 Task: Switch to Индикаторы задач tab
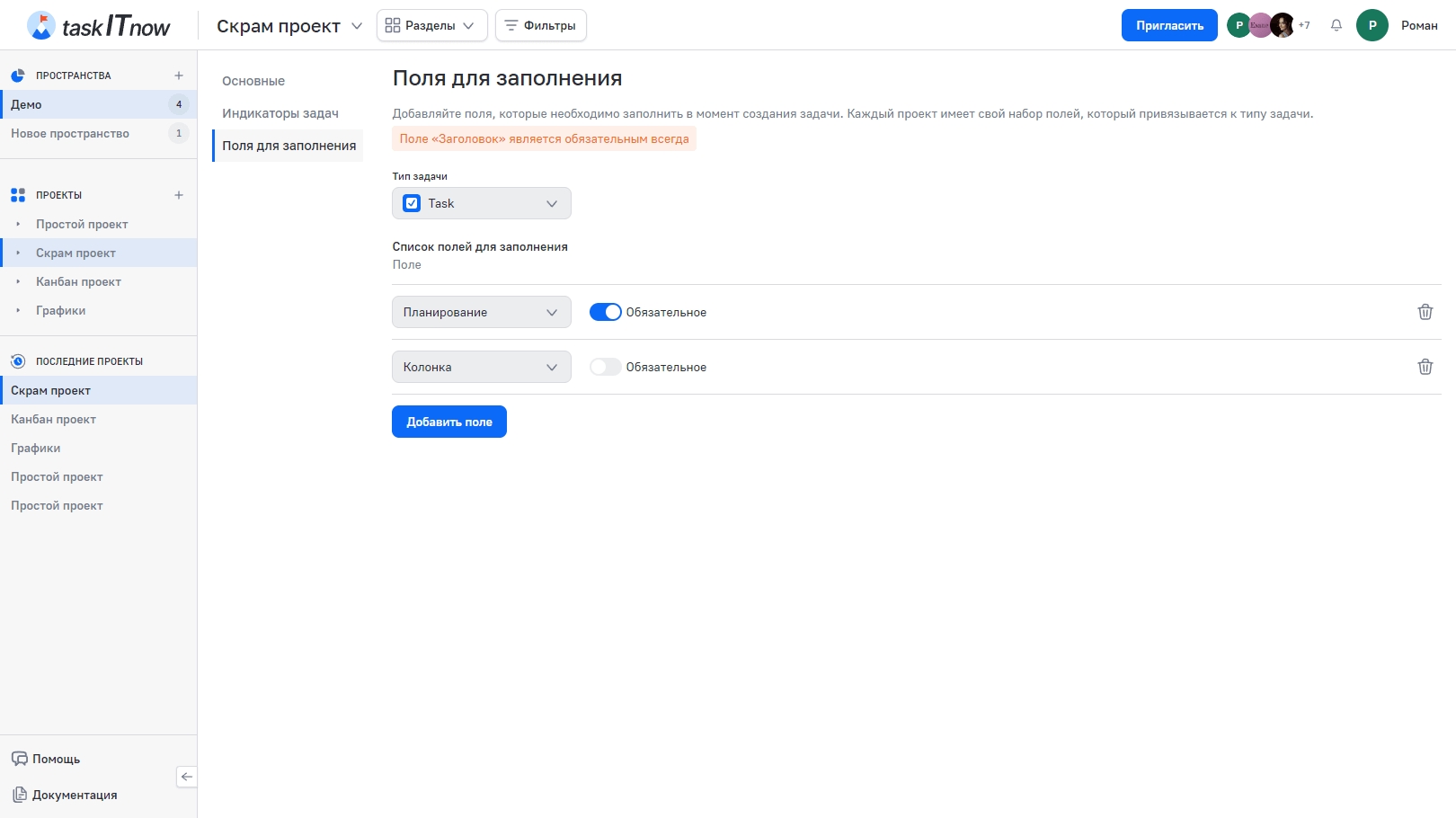[x=280, y=113]
